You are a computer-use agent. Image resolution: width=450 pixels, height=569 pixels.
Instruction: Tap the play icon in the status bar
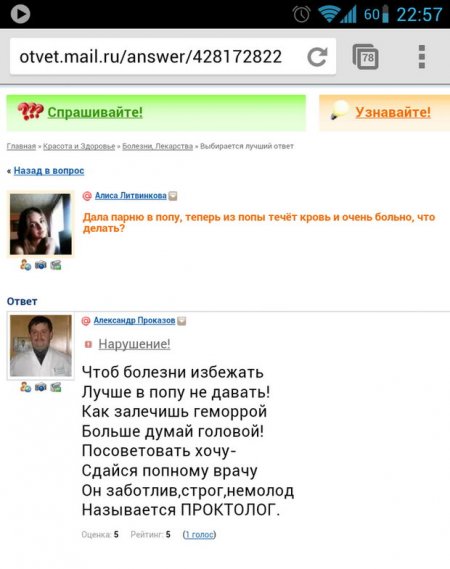(20, 14)
